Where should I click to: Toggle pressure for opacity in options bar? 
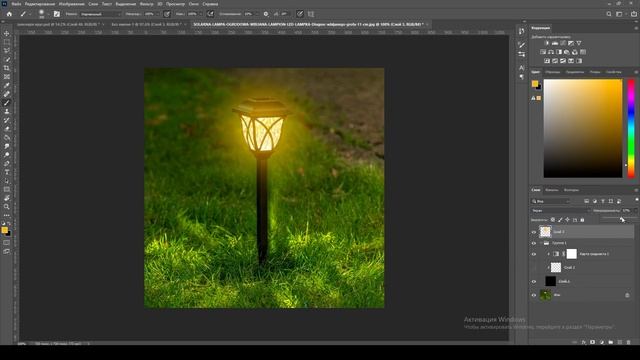(x=167, y=14)
